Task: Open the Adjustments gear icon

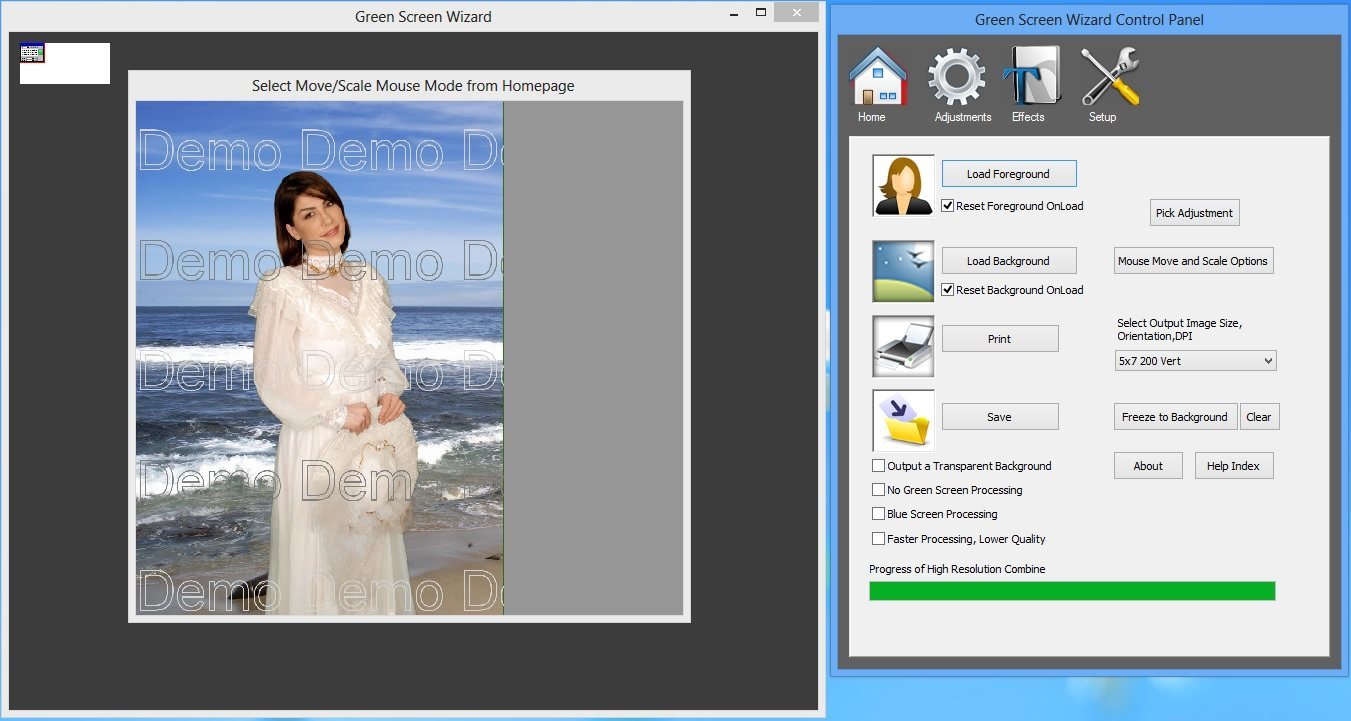Action: 957,77
